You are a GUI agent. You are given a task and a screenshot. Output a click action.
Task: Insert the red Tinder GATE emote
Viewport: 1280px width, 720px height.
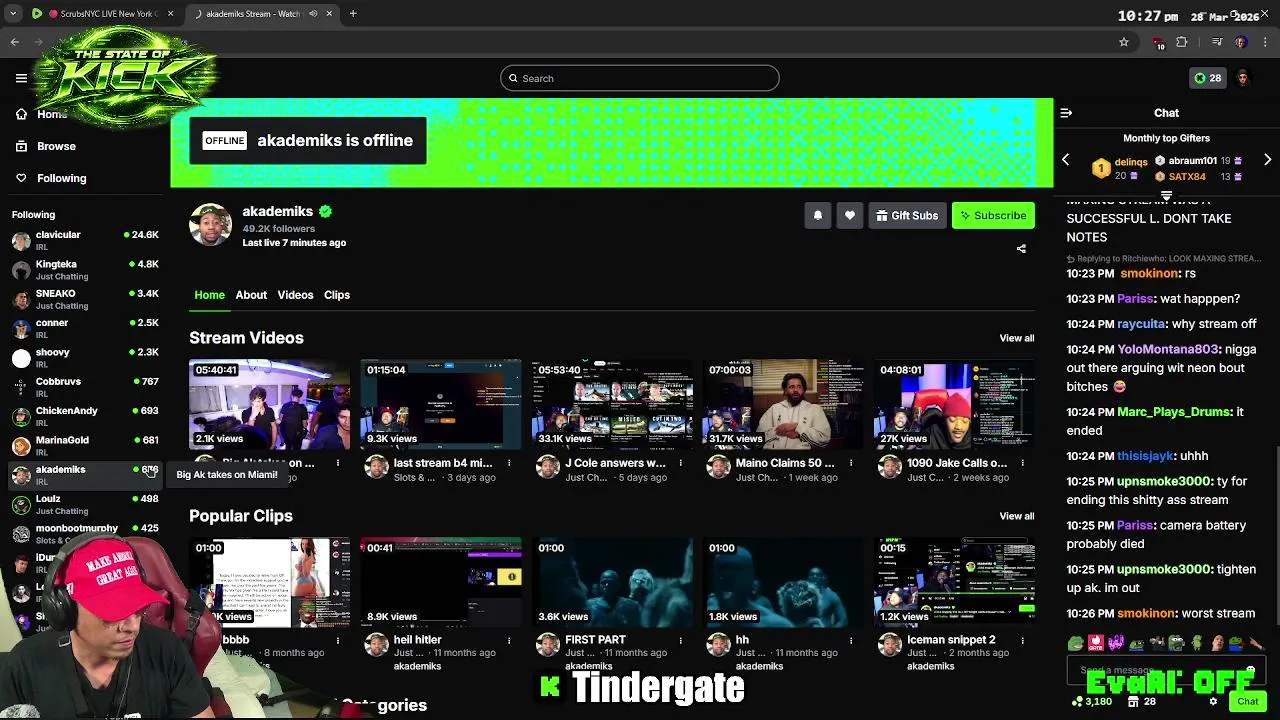[x=1096, y=643]
